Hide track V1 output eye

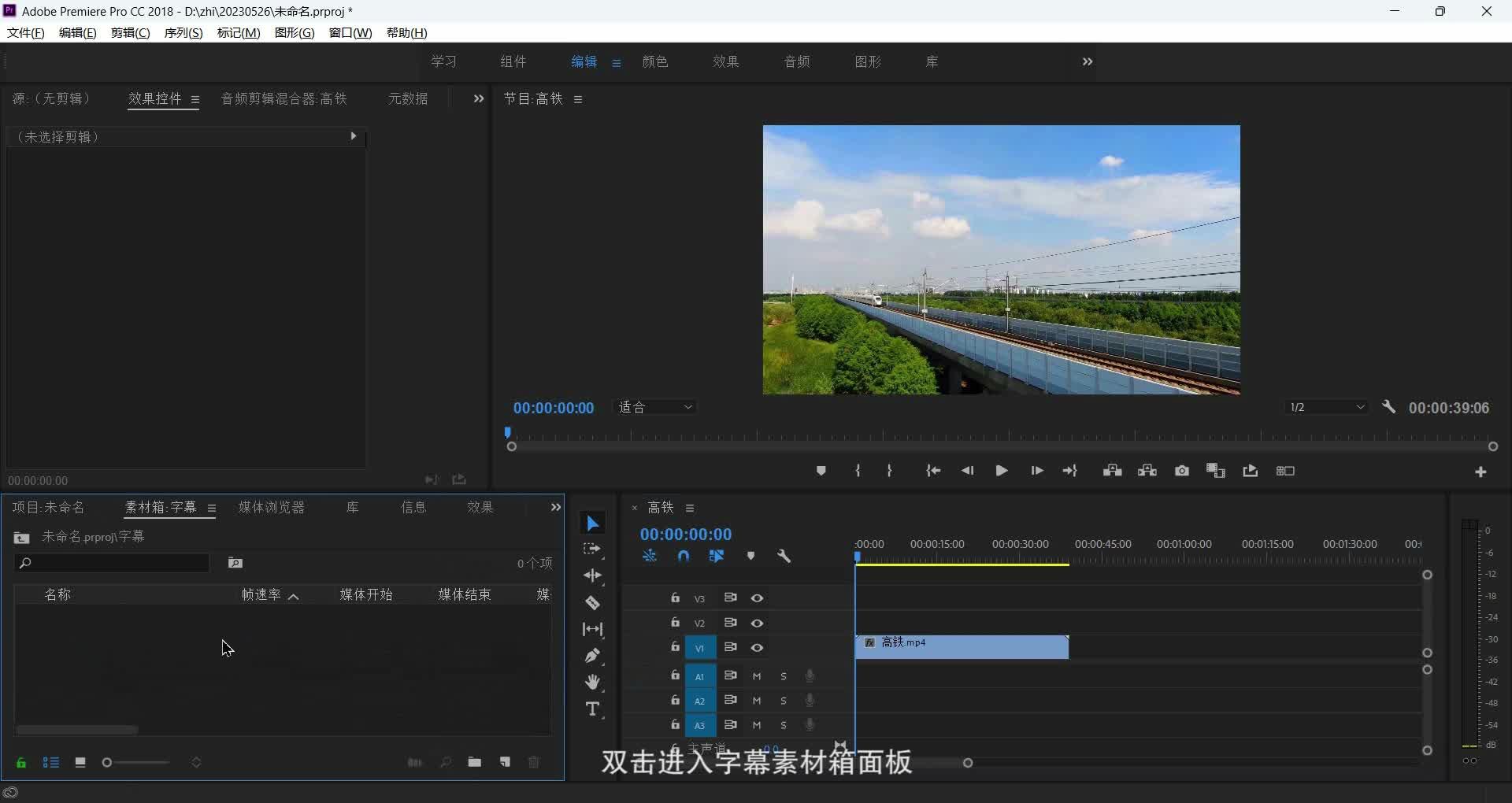point(757,648)
